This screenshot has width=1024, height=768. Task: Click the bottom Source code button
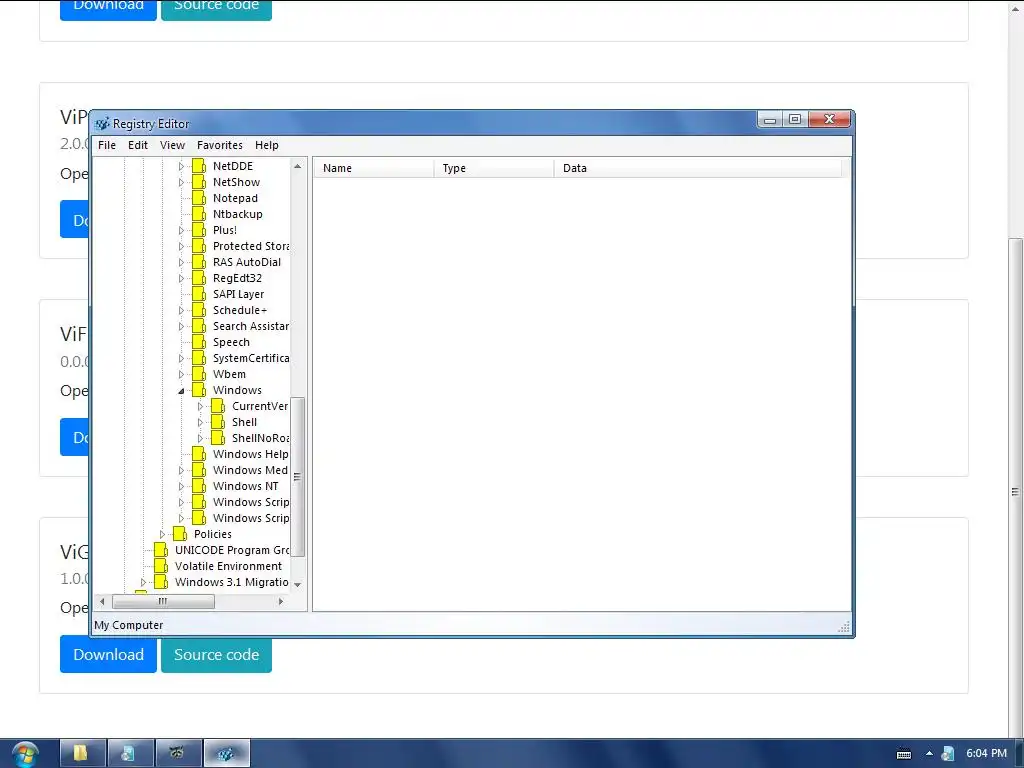[x=216, y=654]
